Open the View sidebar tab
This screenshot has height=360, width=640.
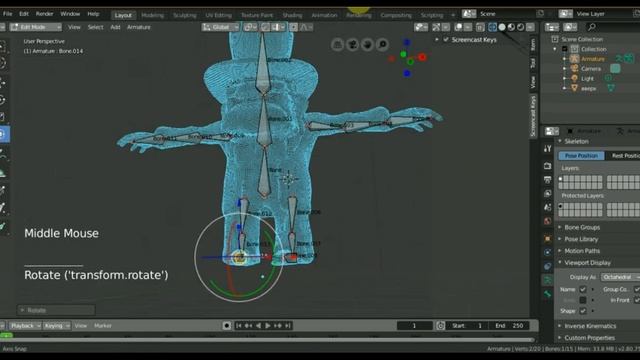pos(533,82)
